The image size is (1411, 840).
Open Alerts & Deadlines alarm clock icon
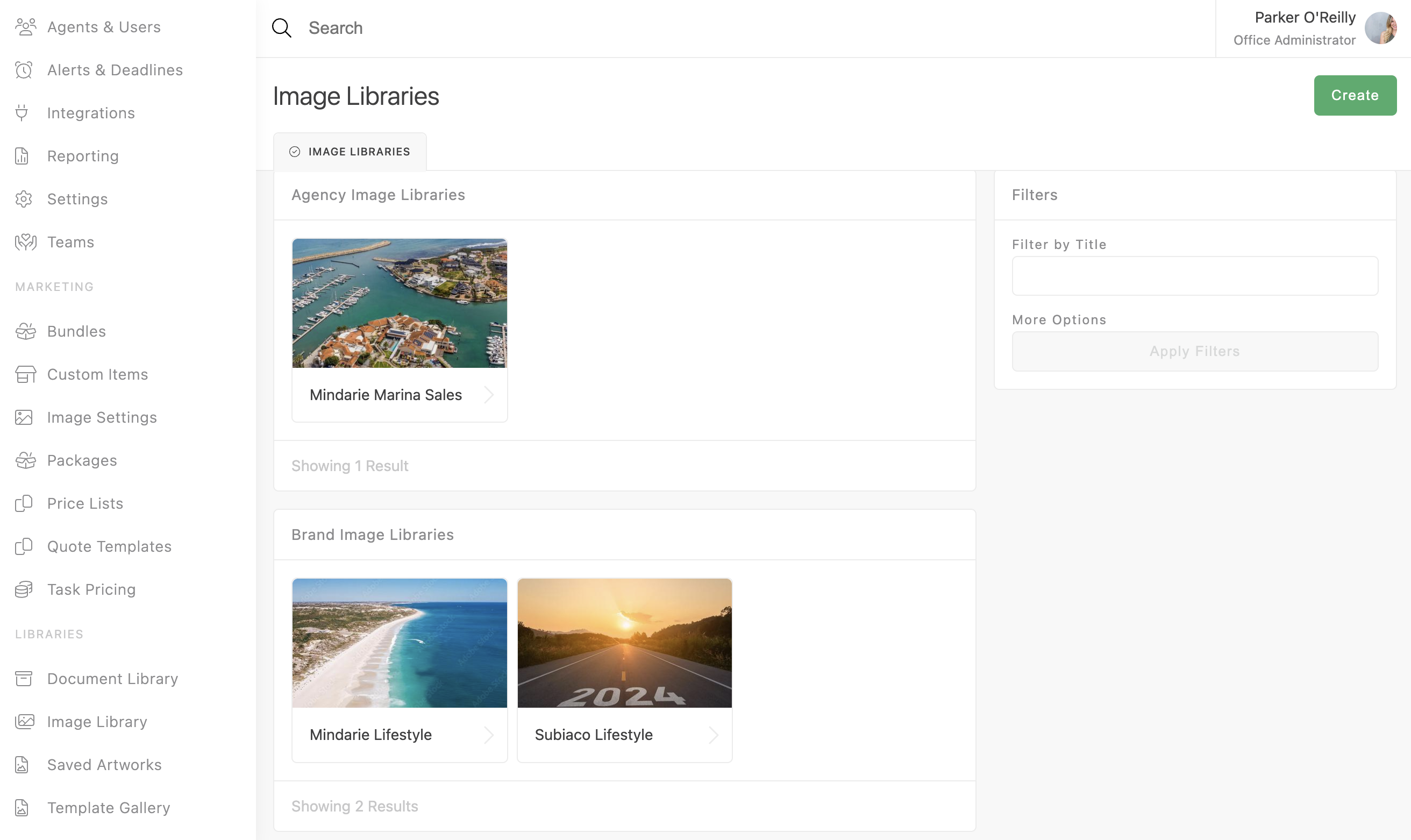coord(24,70)
